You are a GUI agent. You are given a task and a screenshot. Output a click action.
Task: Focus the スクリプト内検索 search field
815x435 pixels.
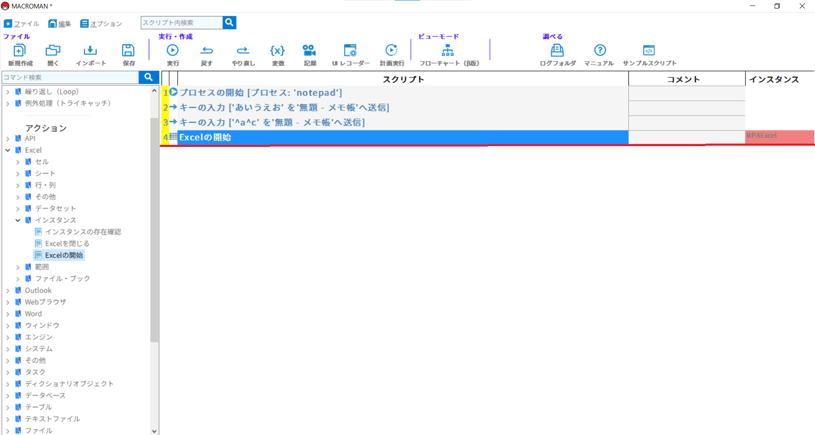click(x=181, y=22)
